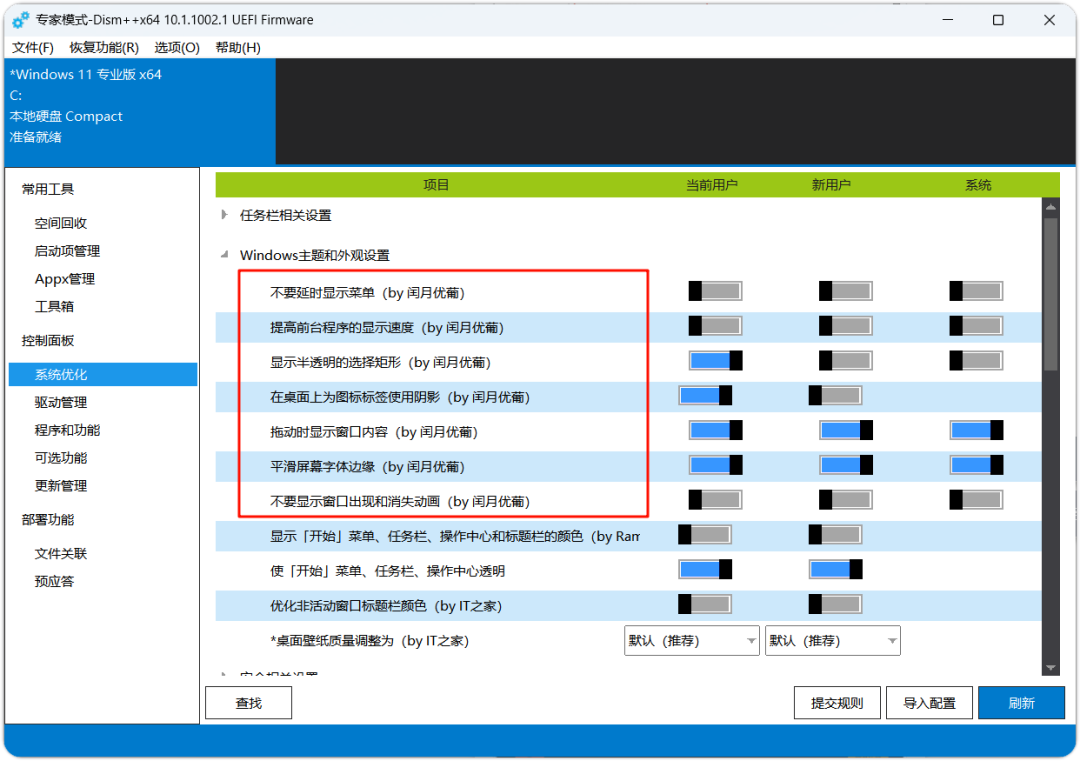Open 程序和功能 in the sidebar
The image size is (1080, 761).
68,430
